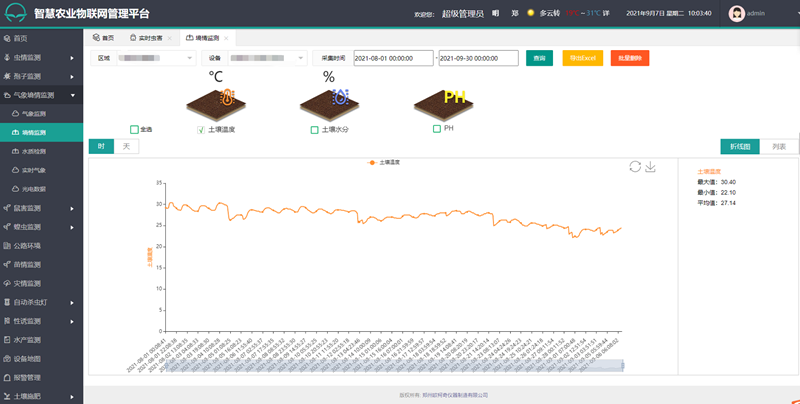Click the 报警管理 bell icon in the sidebar

point(7,377)
